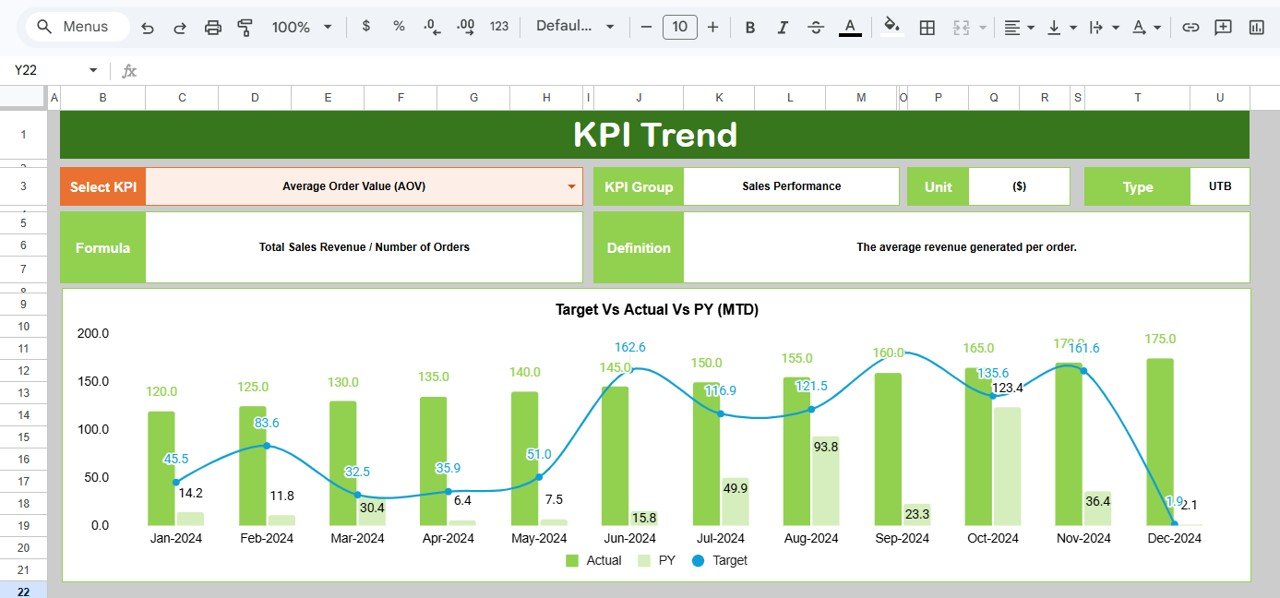Toggle bold formatting

tap(750, 27)
